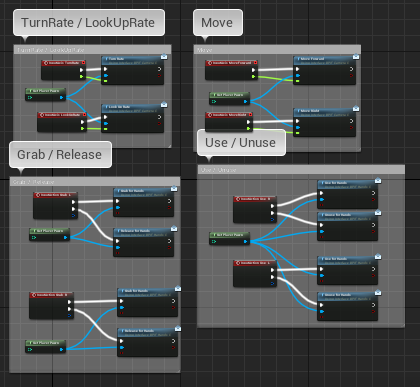Click green Axis Value pin on InputAxis TurnRate node
The image size is (420, 387).
82,77
